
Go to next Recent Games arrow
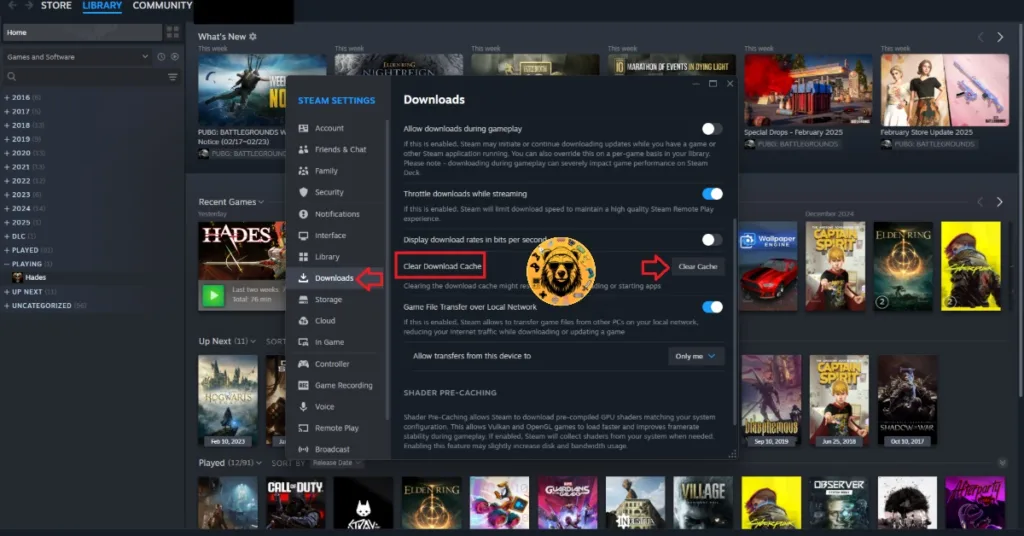(x=999, y=202)
